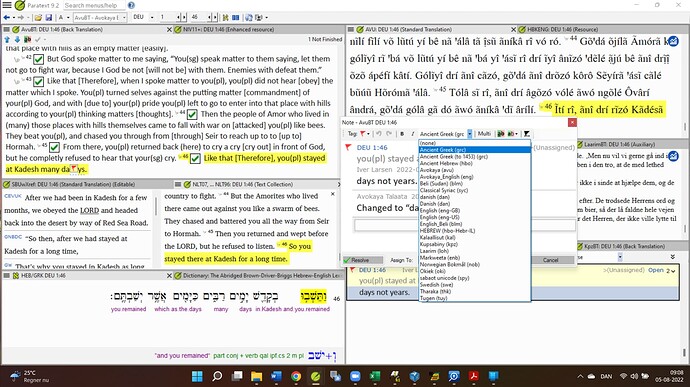Select Tugen (tuy) language
Viewport: 690px width, 387px height.
(474, 298)
